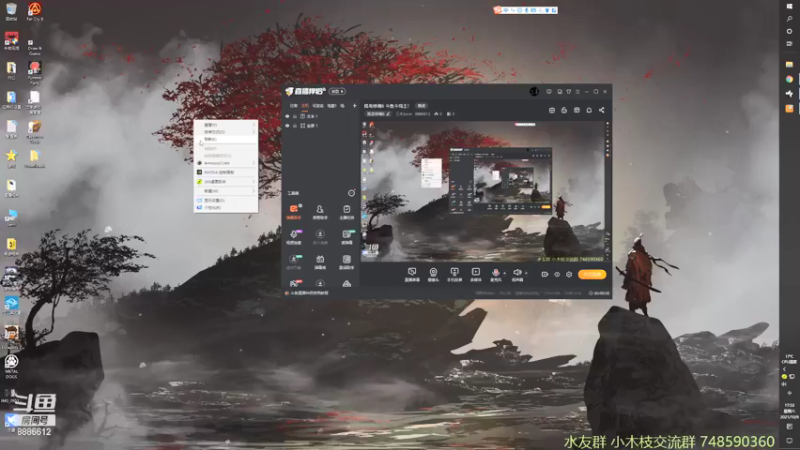Edit the room title with pencil button
This screenshot has width=800, height=450.
[378, 114]
